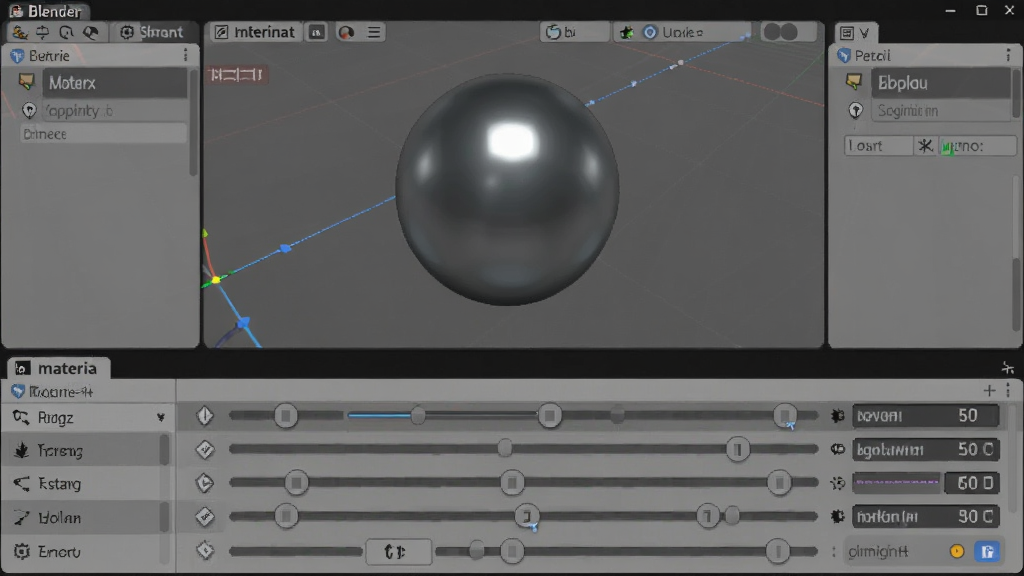
Task: Select the Kstang row in material list
Action: point(85,484)
